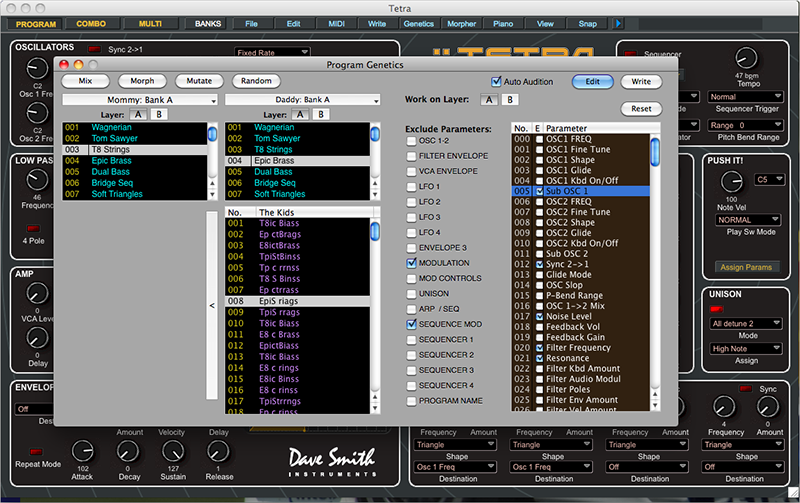Open the Daddy: Bank A dropdown
This screenshot has height=503, width=800.
click(x=303, y=100)
